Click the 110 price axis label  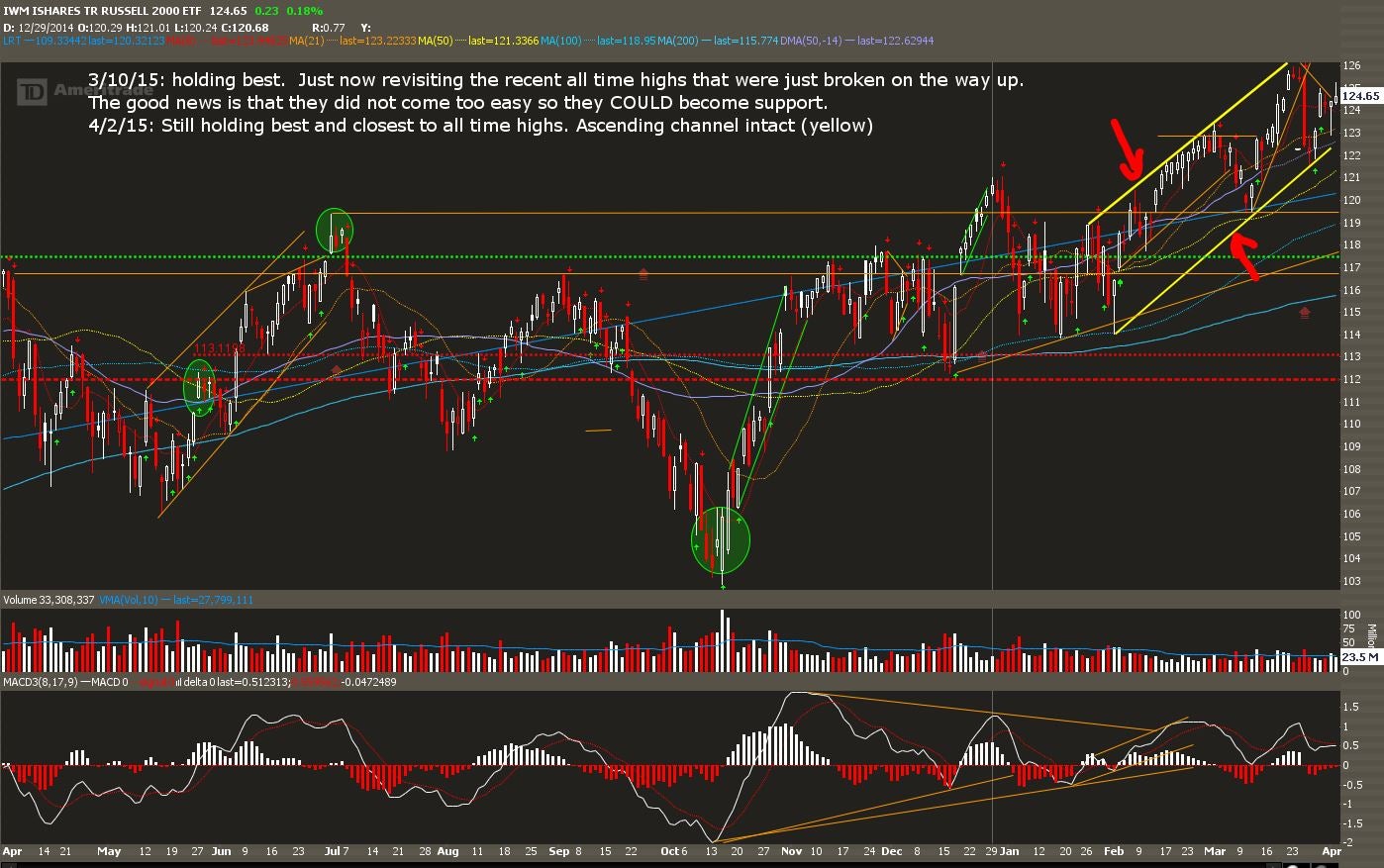1351,424
